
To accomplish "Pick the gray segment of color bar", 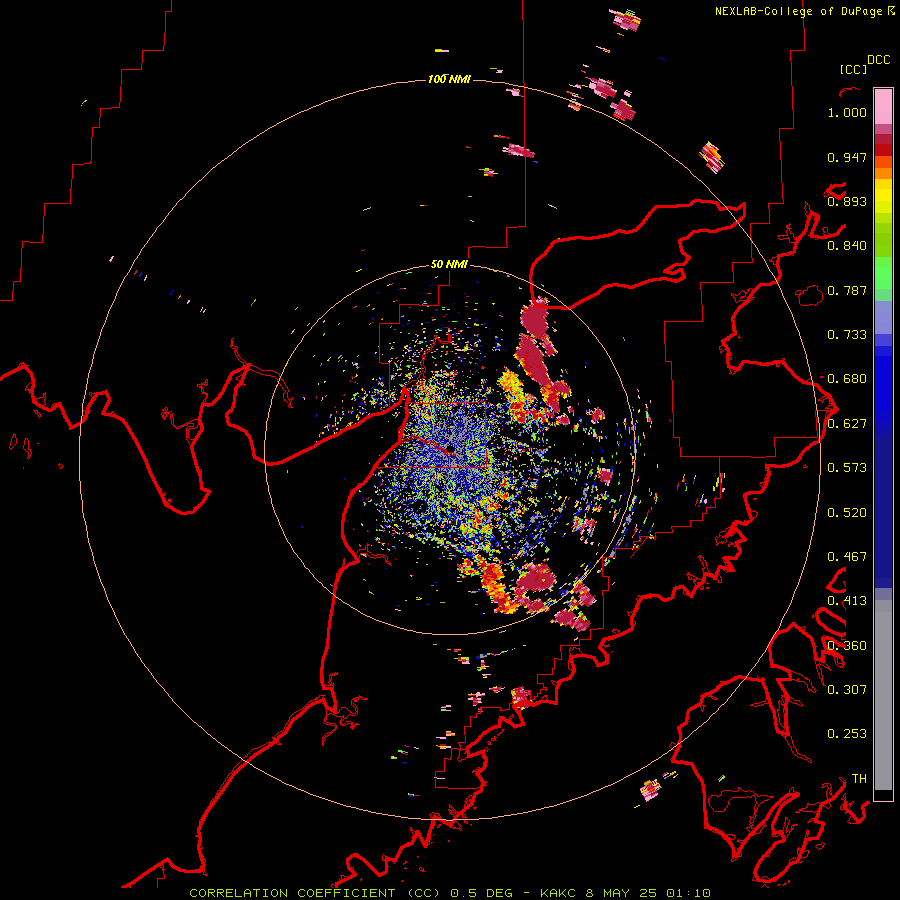I will click(883, 695).
